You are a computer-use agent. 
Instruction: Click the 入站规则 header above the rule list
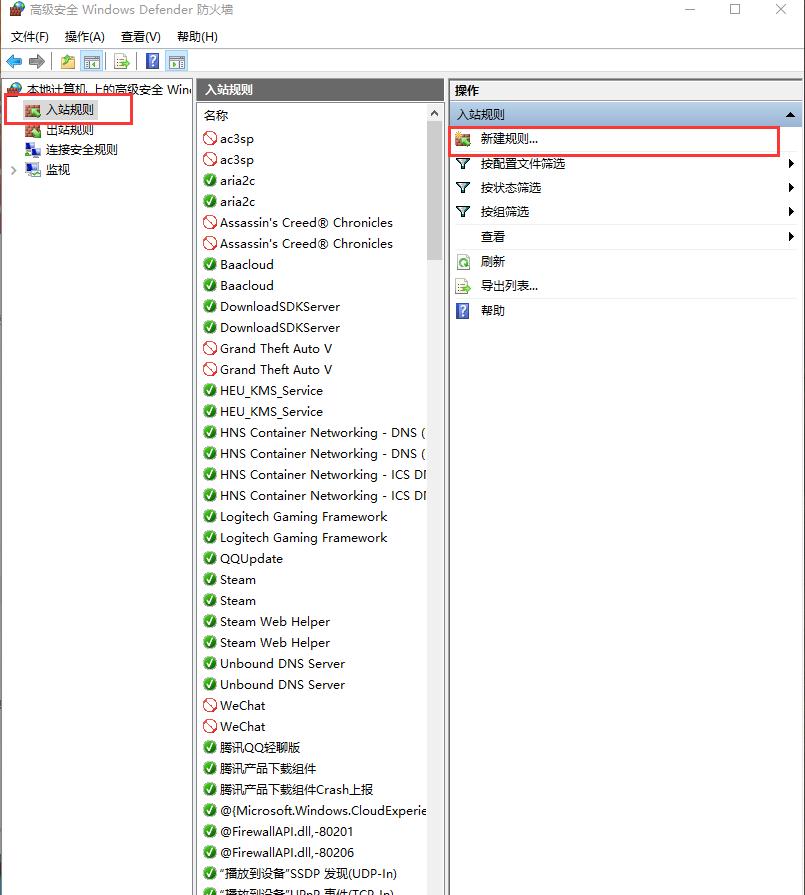pos(229,90)
